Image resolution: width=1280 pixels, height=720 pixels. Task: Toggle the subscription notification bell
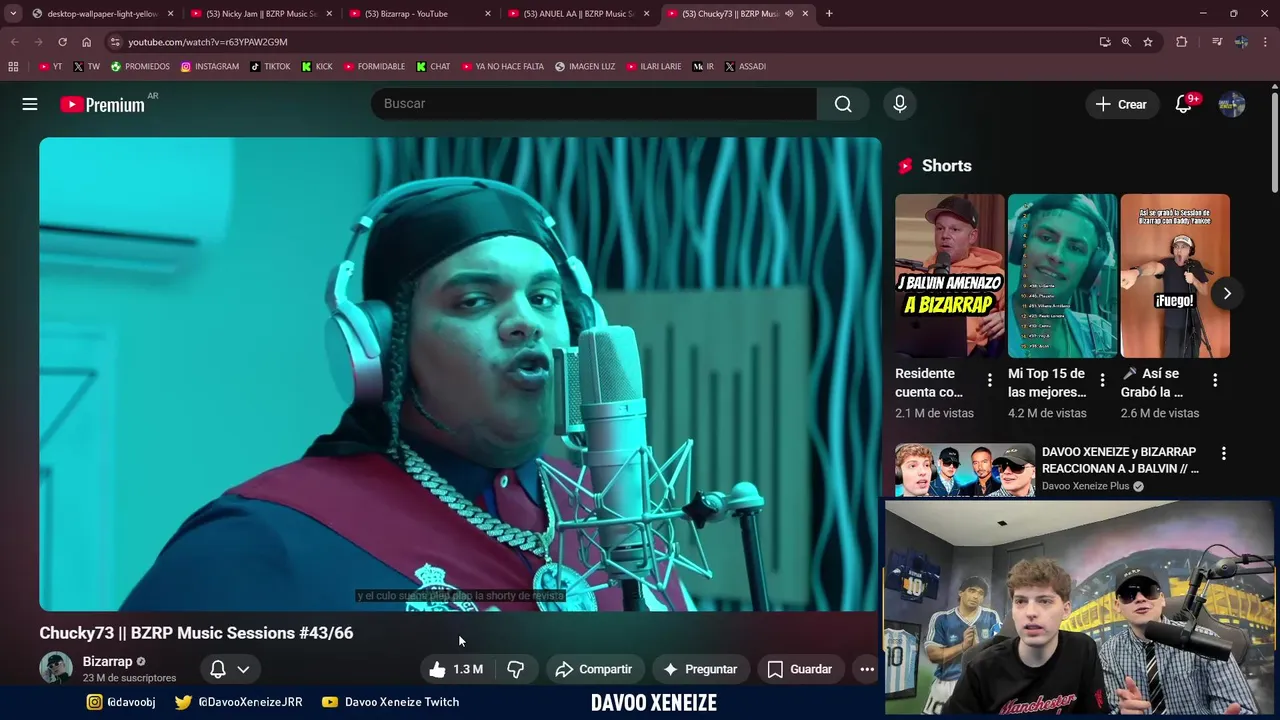click(x=217, y=669)
